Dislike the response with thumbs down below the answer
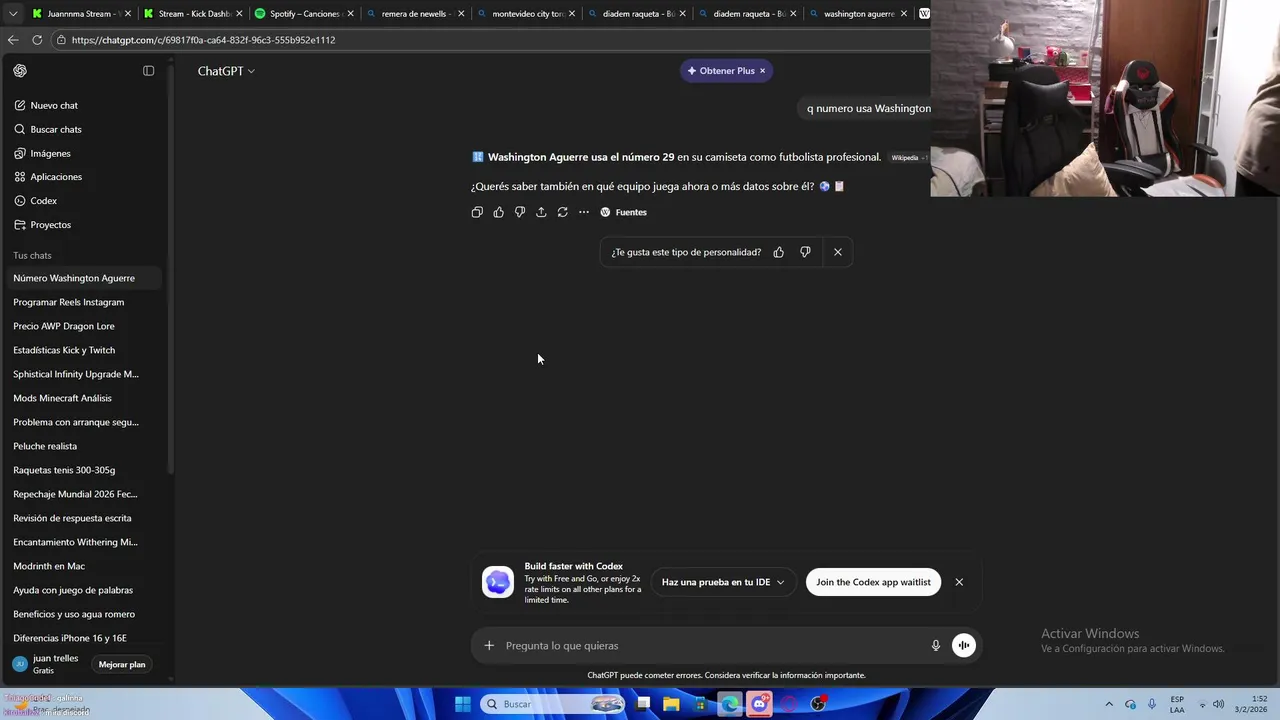The height and width of the screenshot is (720, 1280). (x=520, y=212)
